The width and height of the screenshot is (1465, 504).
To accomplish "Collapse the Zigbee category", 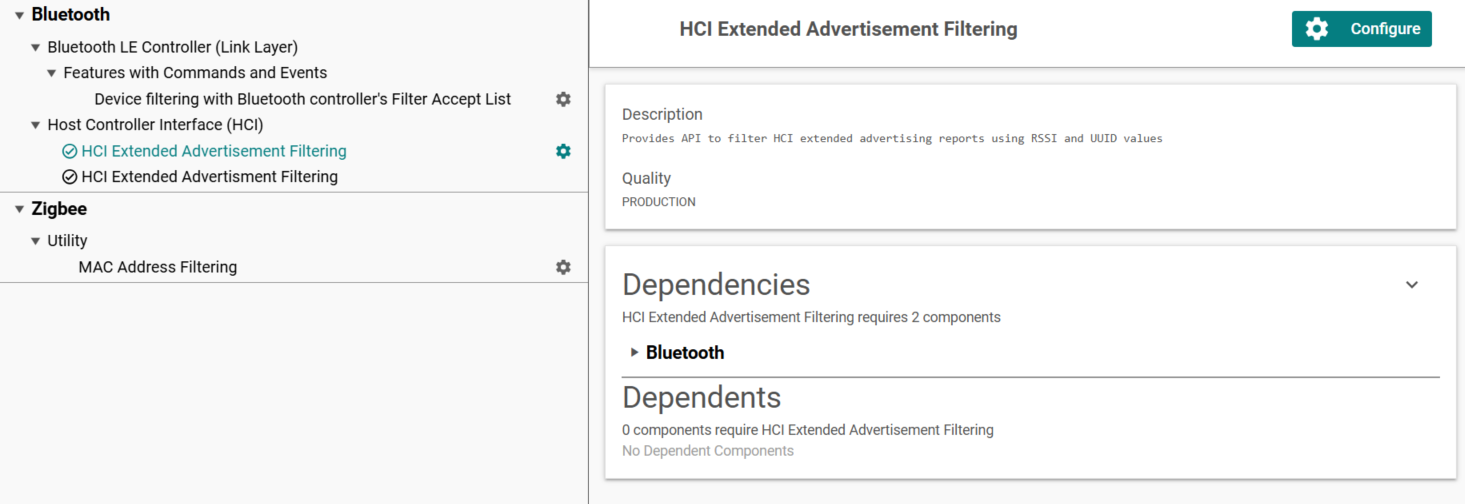I will coord(20,209).
